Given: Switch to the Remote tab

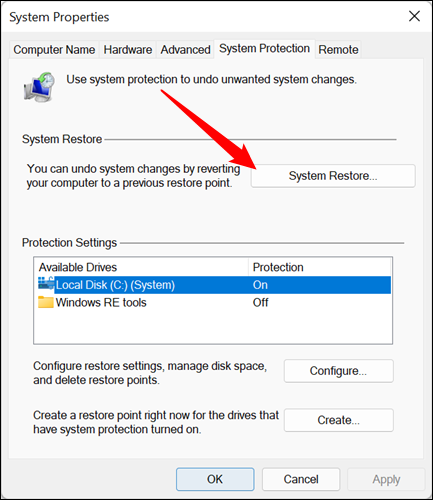Looking at the screenshot, I should pyautogui.click(x=338, y=50).
